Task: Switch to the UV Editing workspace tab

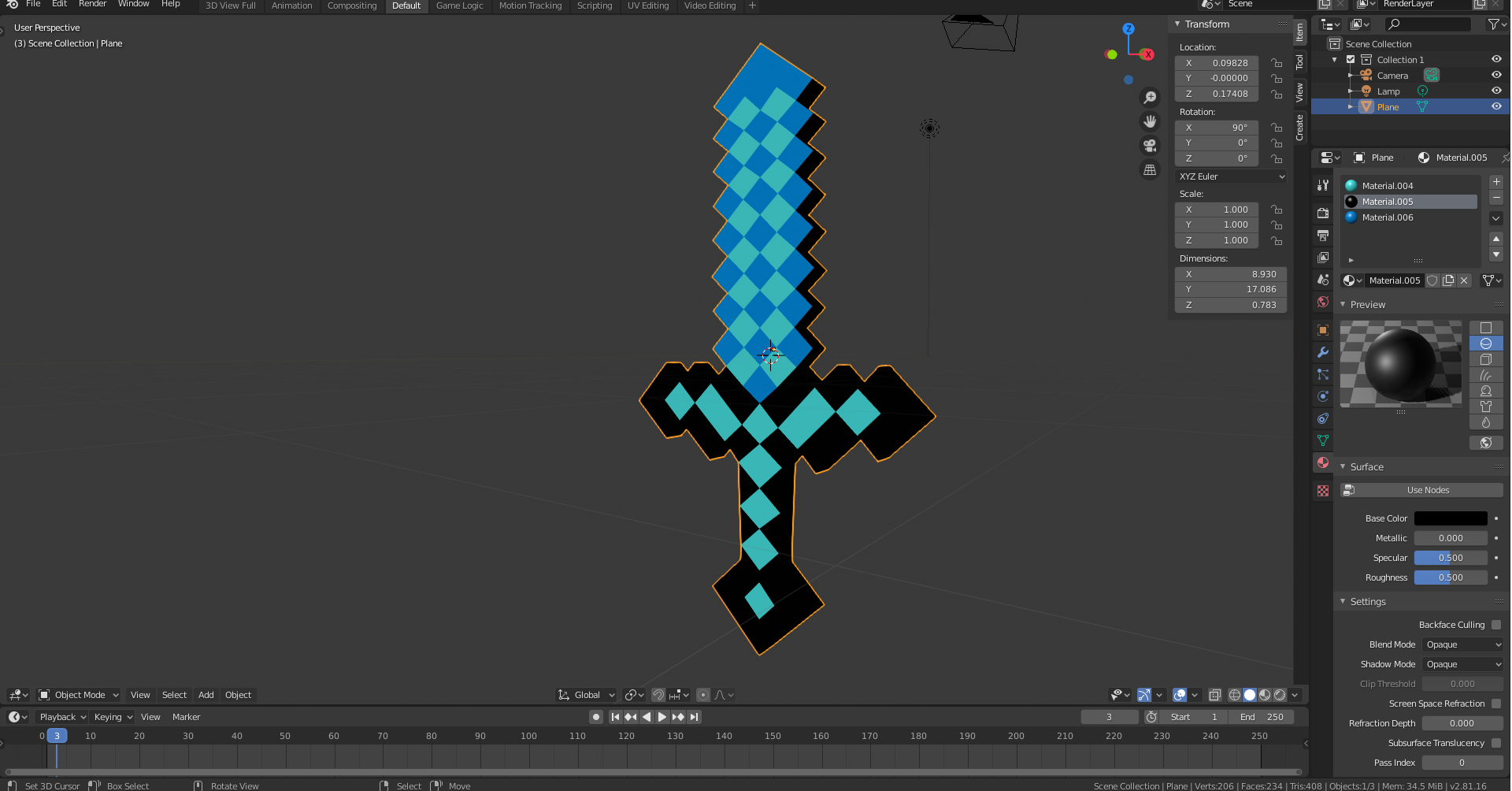Action: 647,6
